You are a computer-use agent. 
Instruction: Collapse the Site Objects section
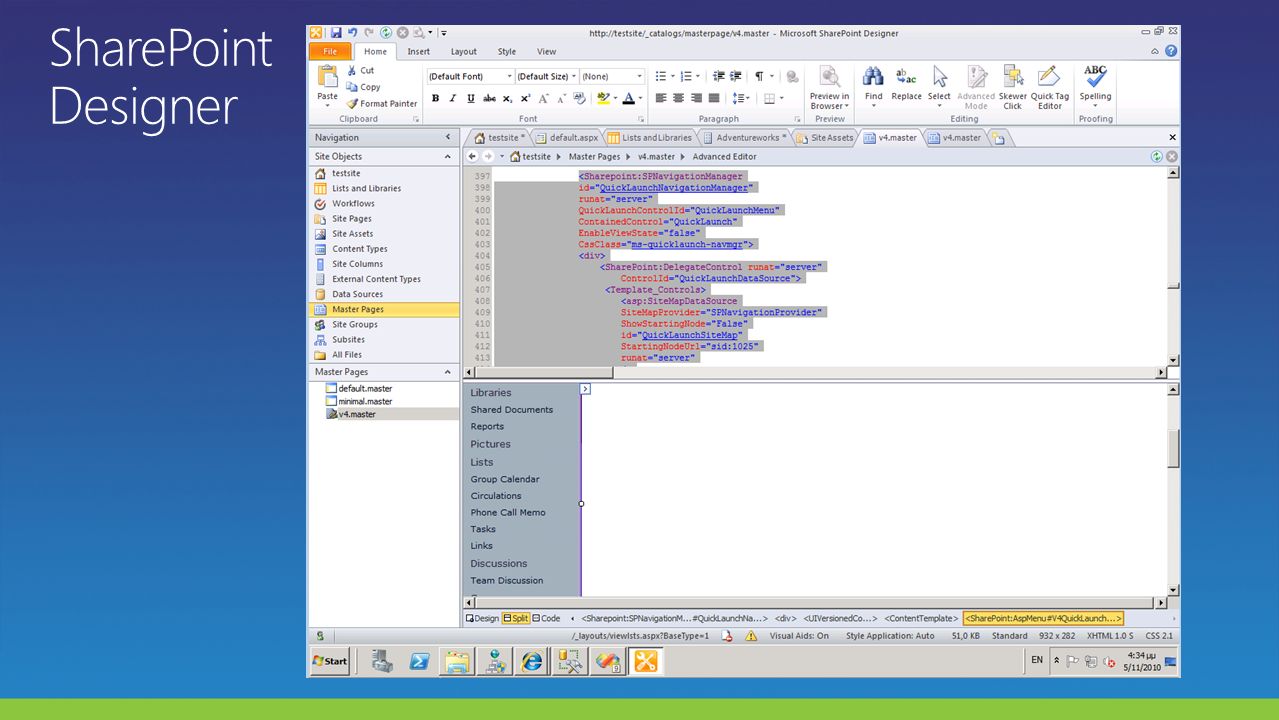point(448,157)
